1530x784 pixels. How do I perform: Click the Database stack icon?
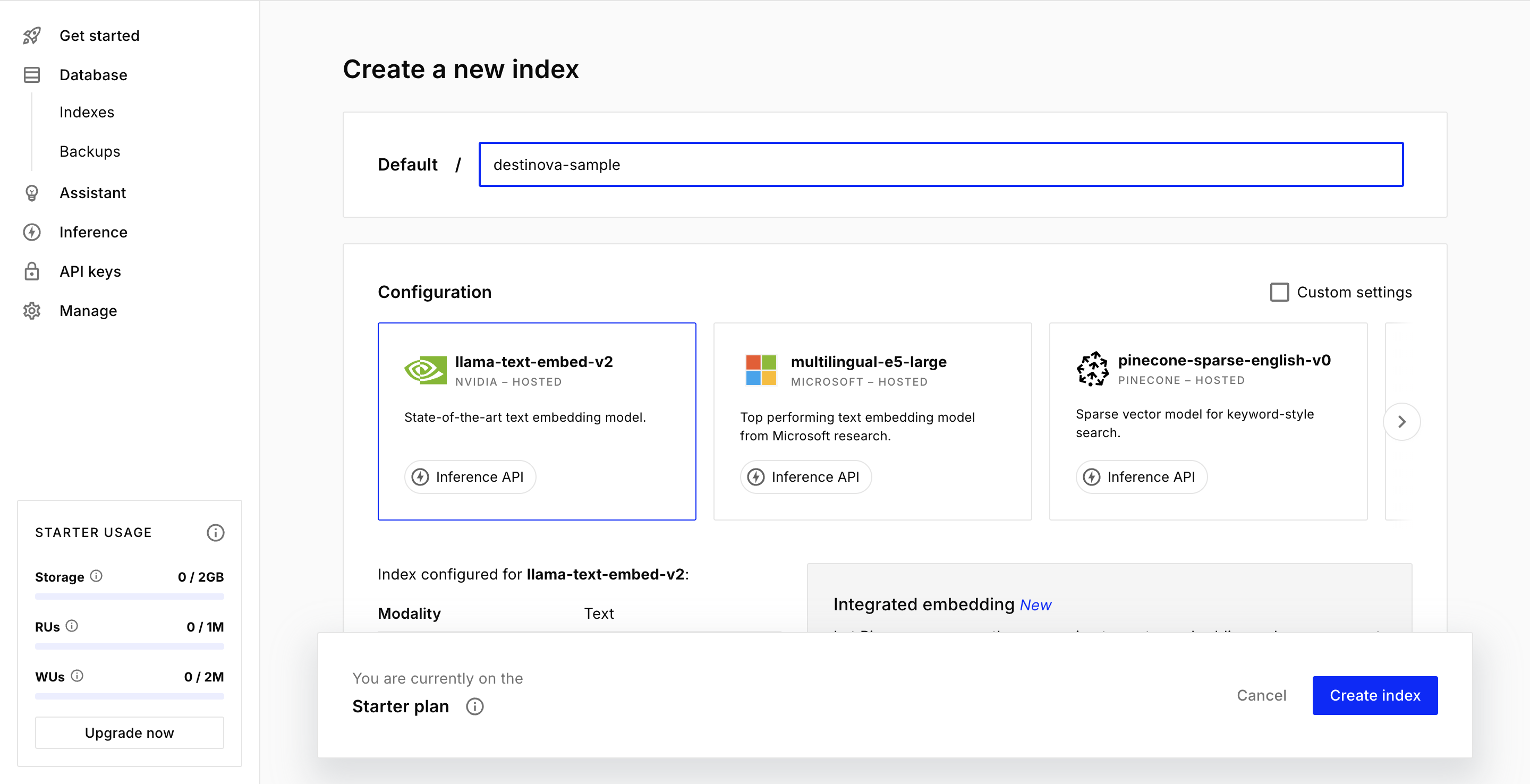coord(32,75)
